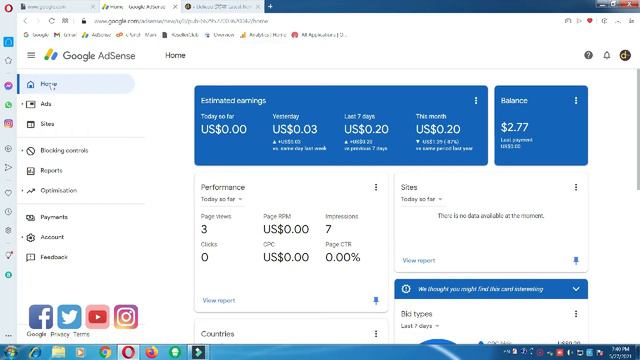
Task: Collapse the 'We thought you might find' banner
Action: (x=576, y=289)
